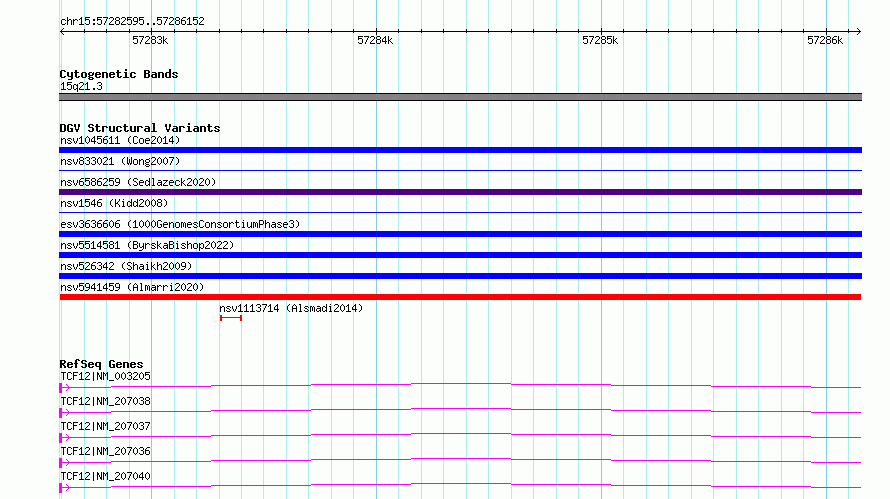Click the ruler's right arrow end

coord(858,31)
